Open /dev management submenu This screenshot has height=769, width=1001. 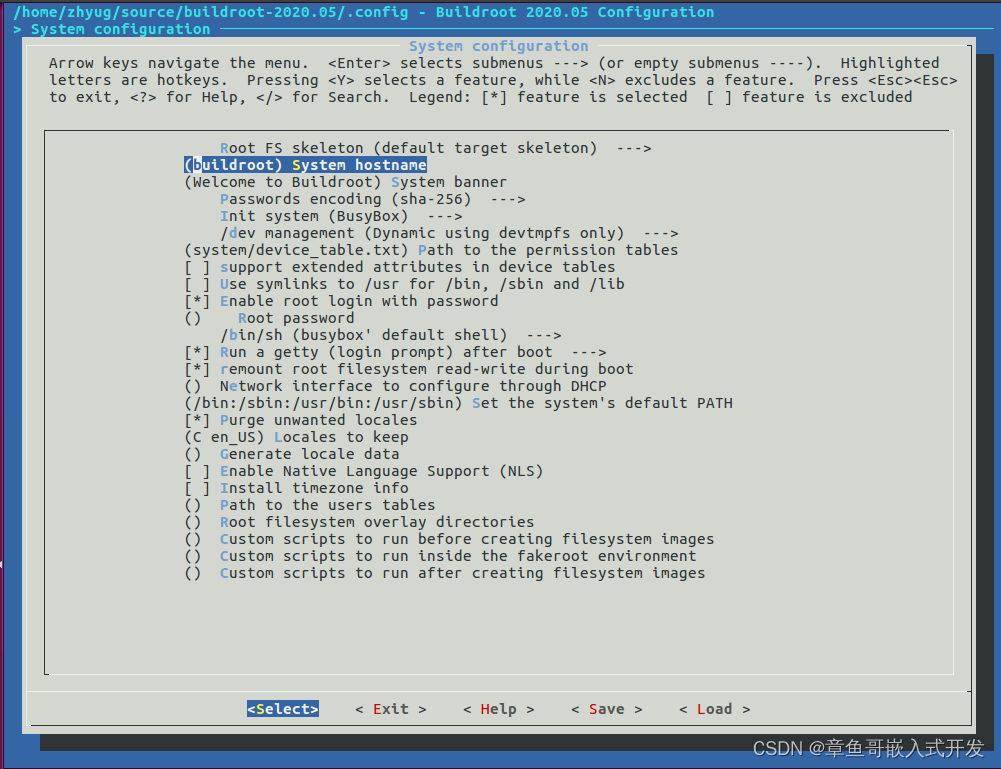pyautogui.click(x=449, y=234)
